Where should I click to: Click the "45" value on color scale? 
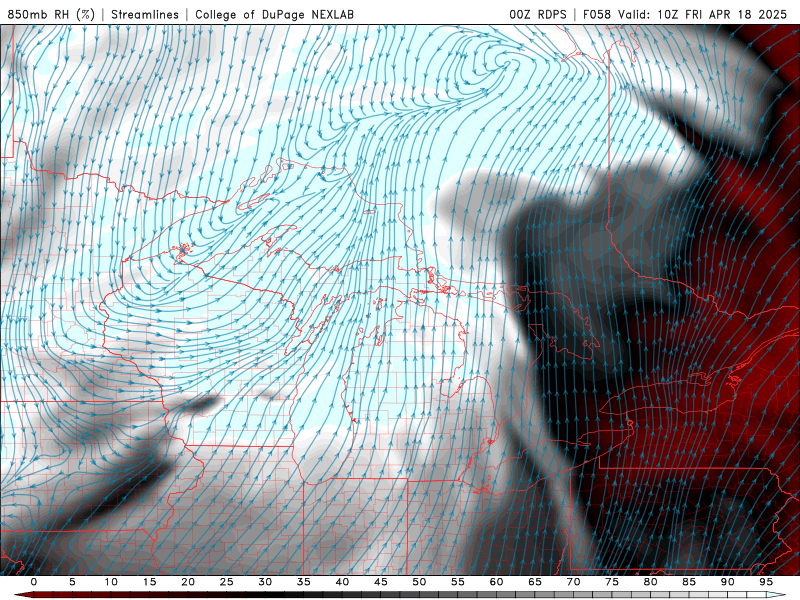coord(381,582)
